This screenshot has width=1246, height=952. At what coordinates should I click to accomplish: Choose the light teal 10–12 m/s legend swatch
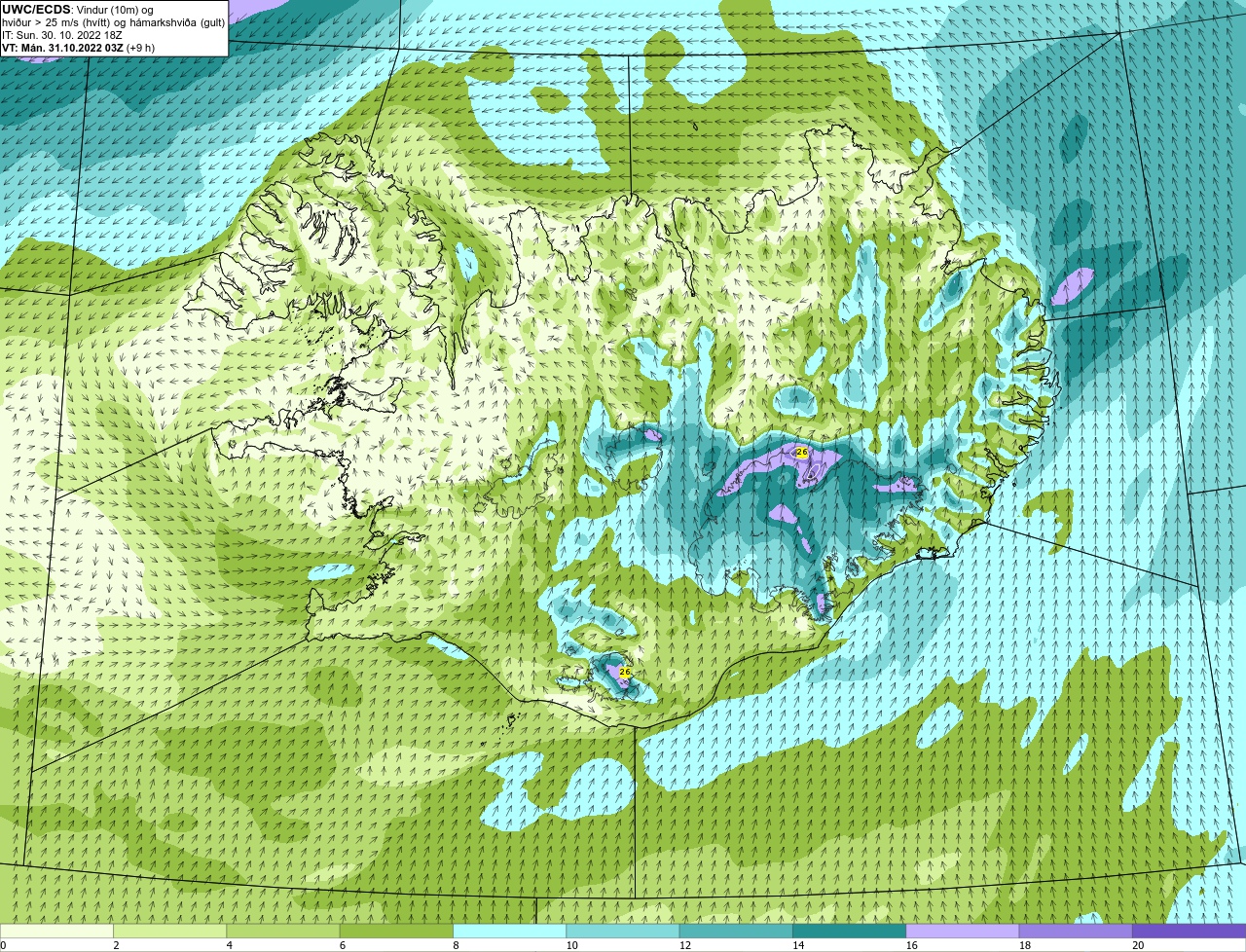coord(623,931)
